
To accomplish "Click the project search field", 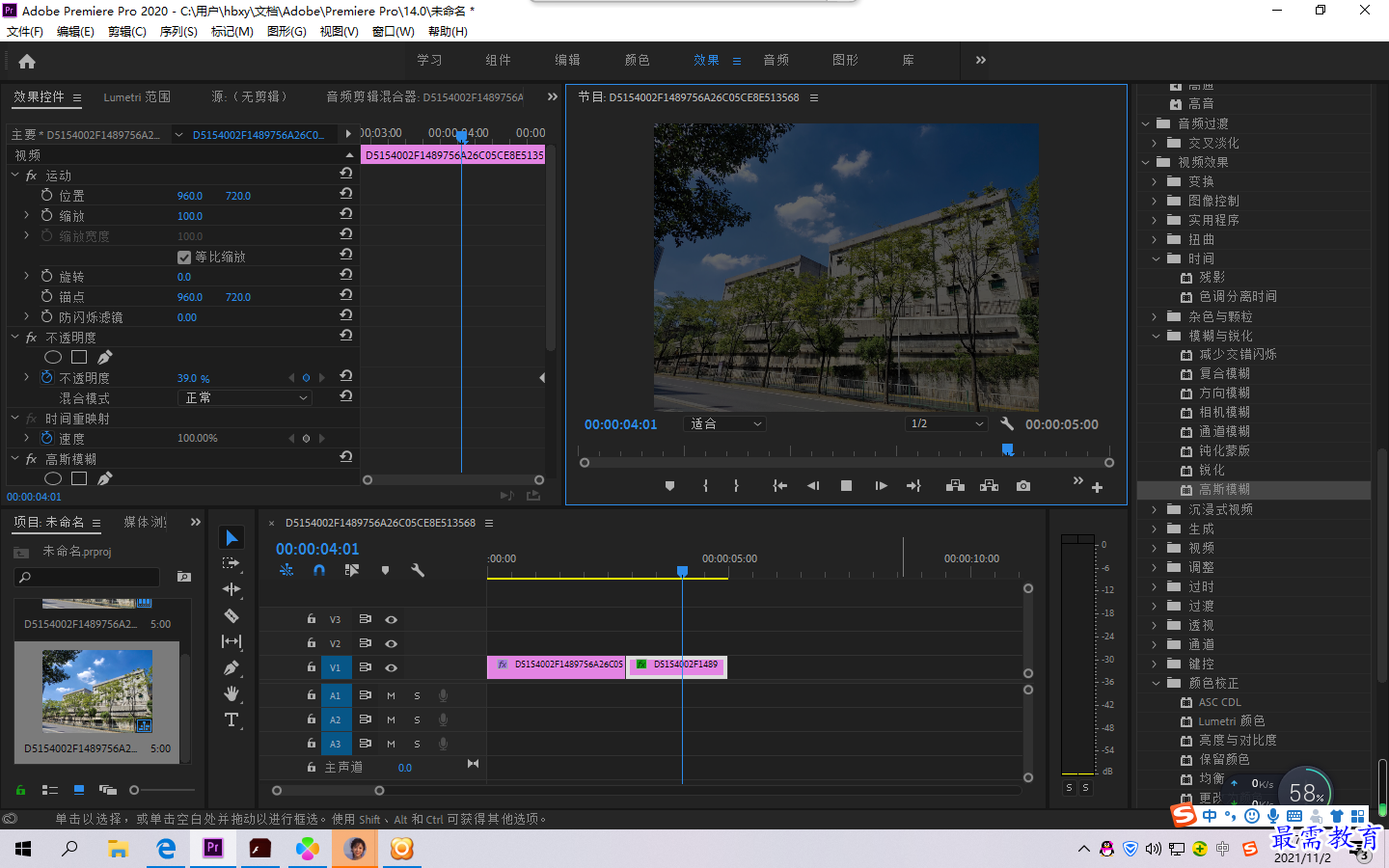I will (x=87, y=577).
